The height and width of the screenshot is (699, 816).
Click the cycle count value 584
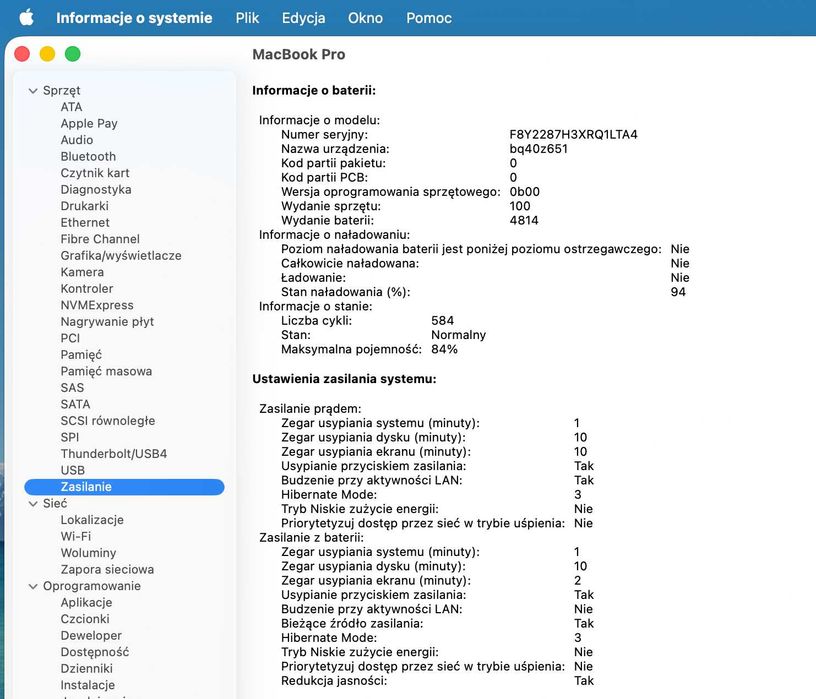pos(442,321)
